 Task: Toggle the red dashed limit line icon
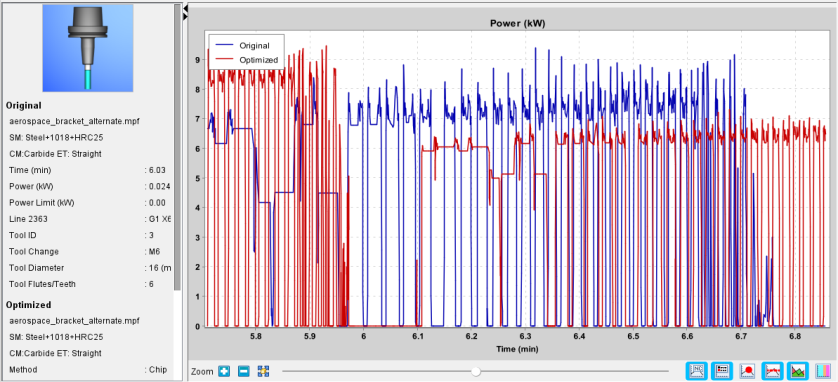pos(772,370)
